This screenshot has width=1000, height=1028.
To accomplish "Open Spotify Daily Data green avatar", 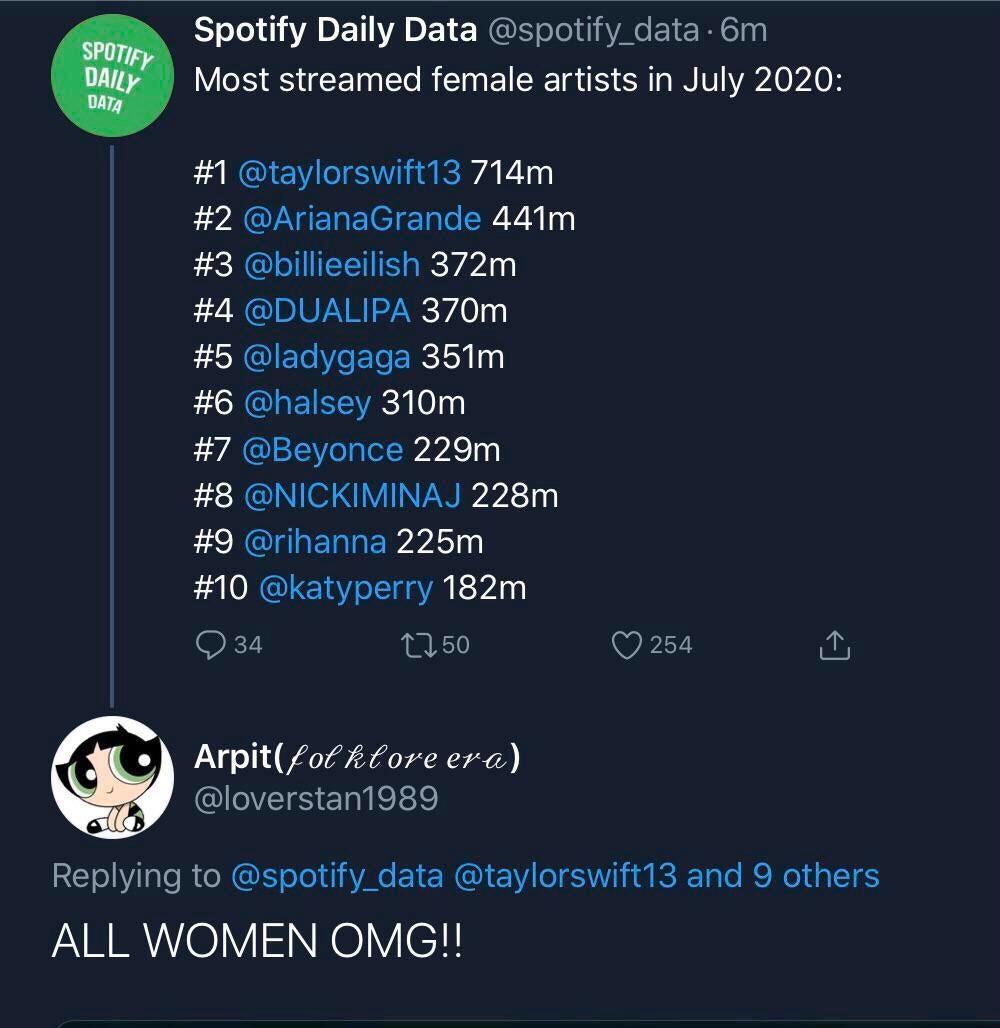I will click(x=113, y=74).
